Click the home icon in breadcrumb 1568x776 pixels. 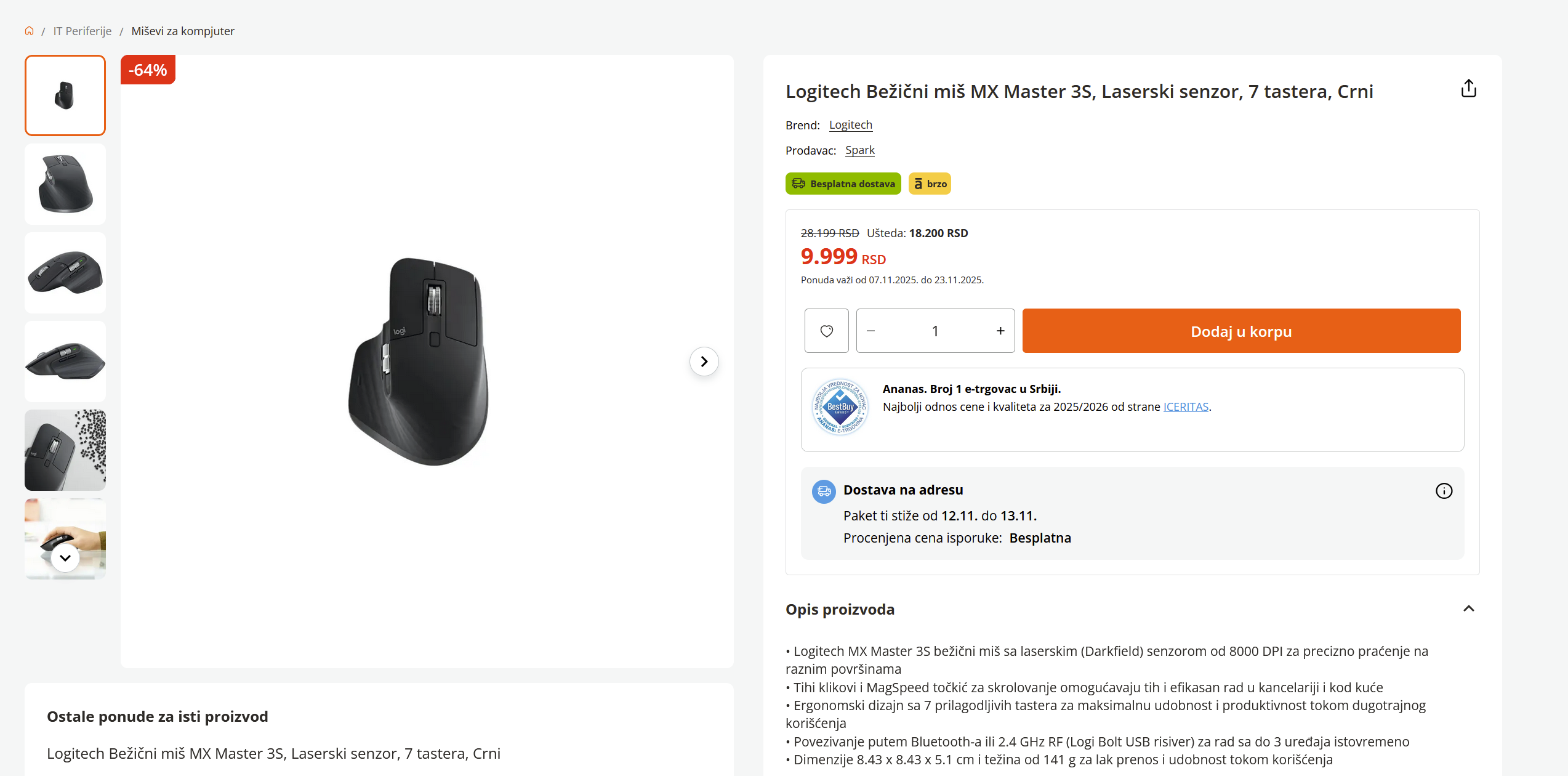tap(29, 31)
